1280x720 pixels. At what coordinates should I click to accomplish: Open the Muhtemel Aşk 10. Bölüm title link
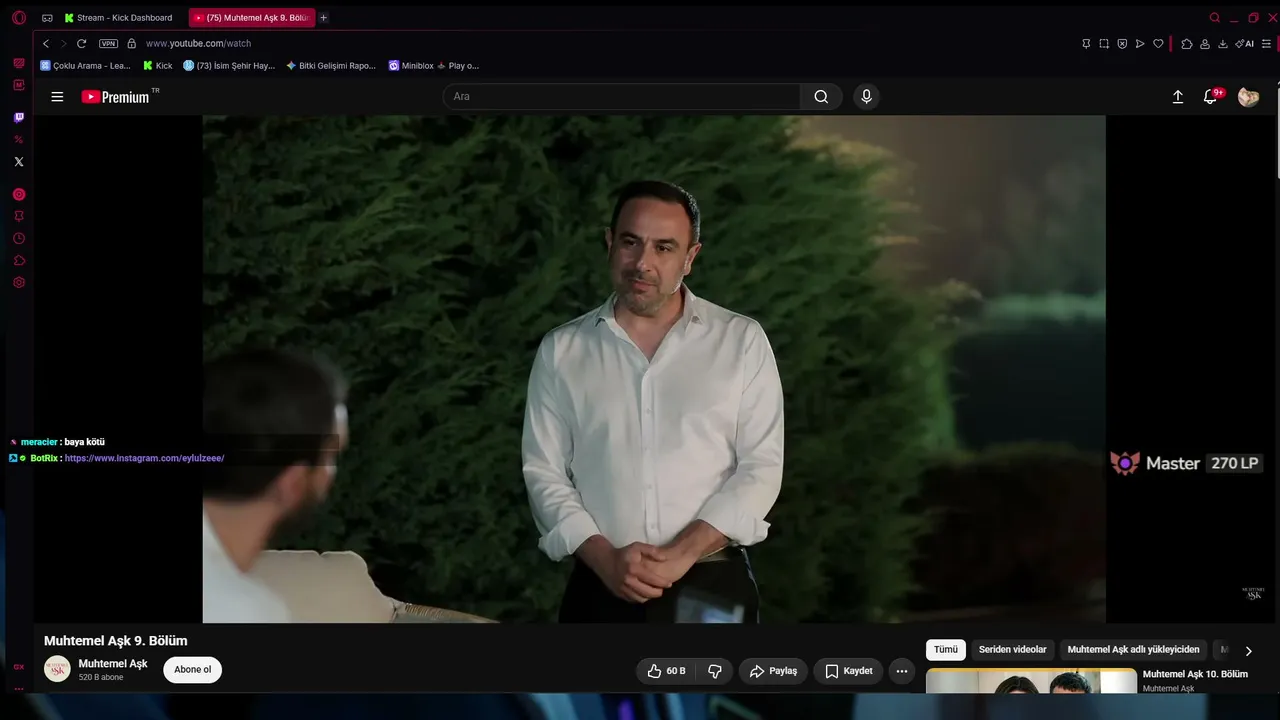point(1195,674)
